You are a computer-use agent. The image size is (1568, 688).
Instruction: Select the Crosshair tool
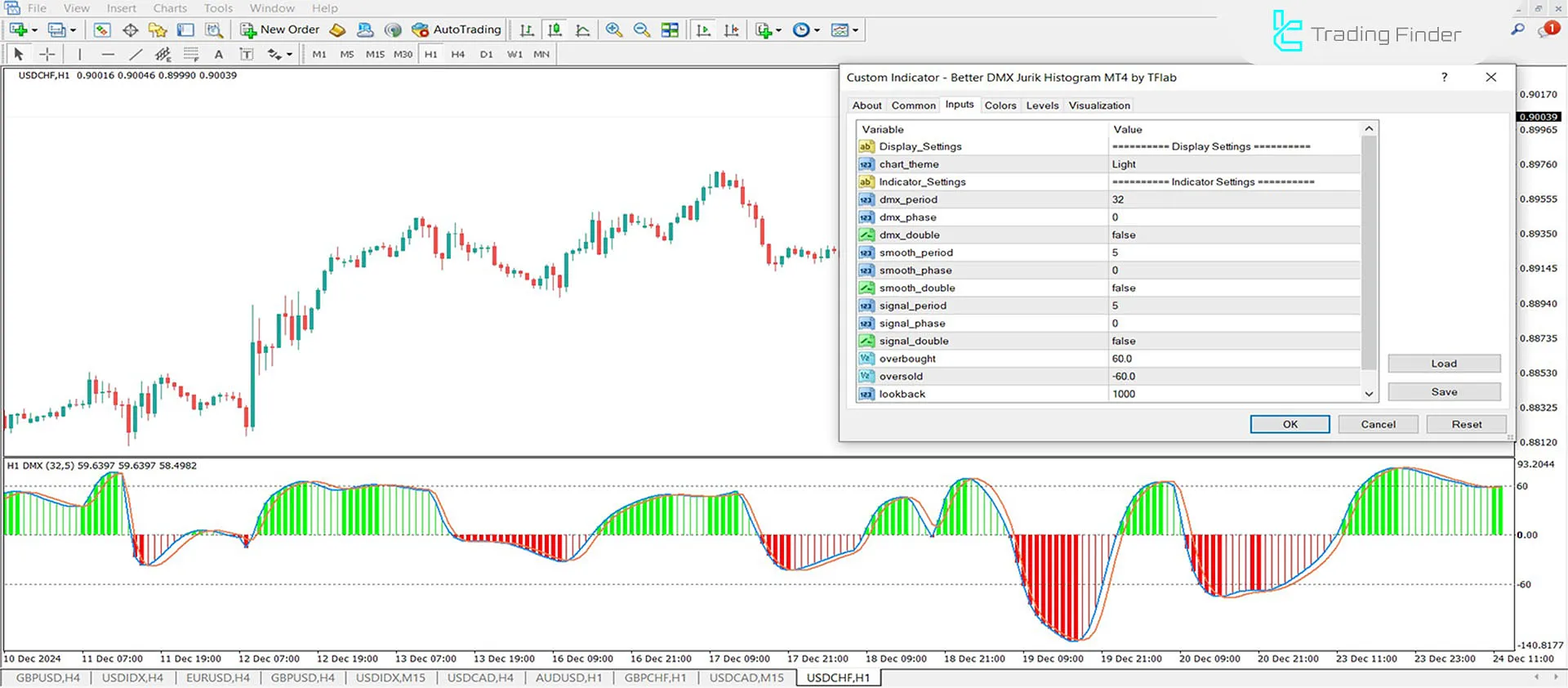(47, 55)
